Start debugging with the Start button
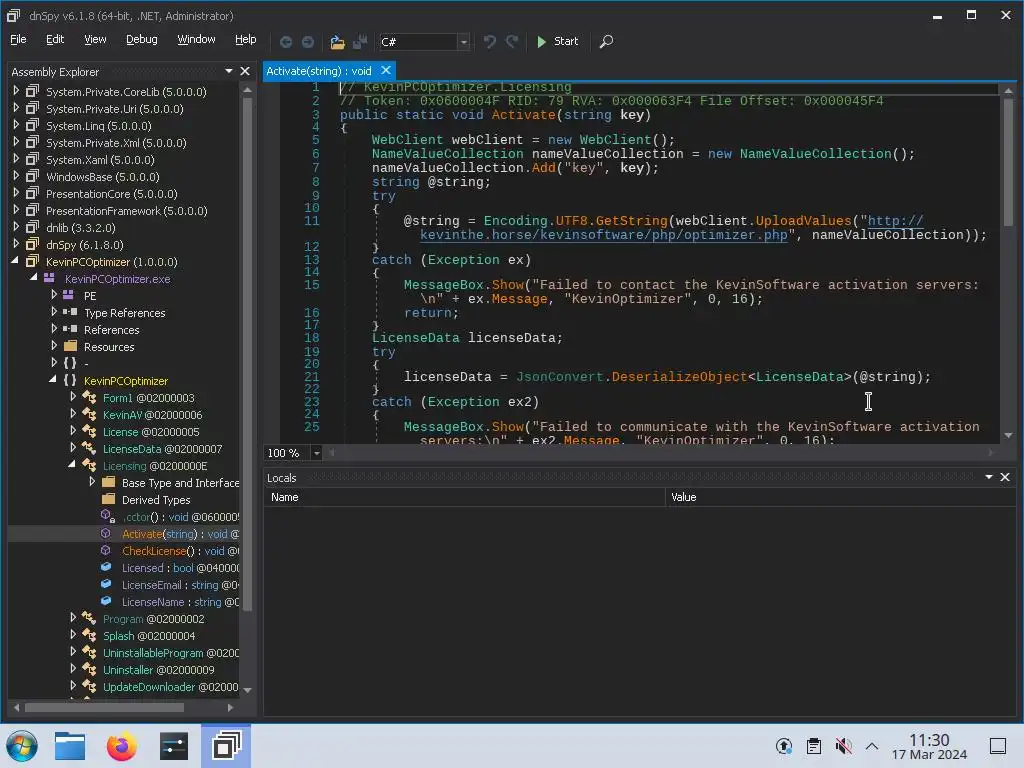The width and height of the screenshot is (1024, 768). [x=557, y=41]
